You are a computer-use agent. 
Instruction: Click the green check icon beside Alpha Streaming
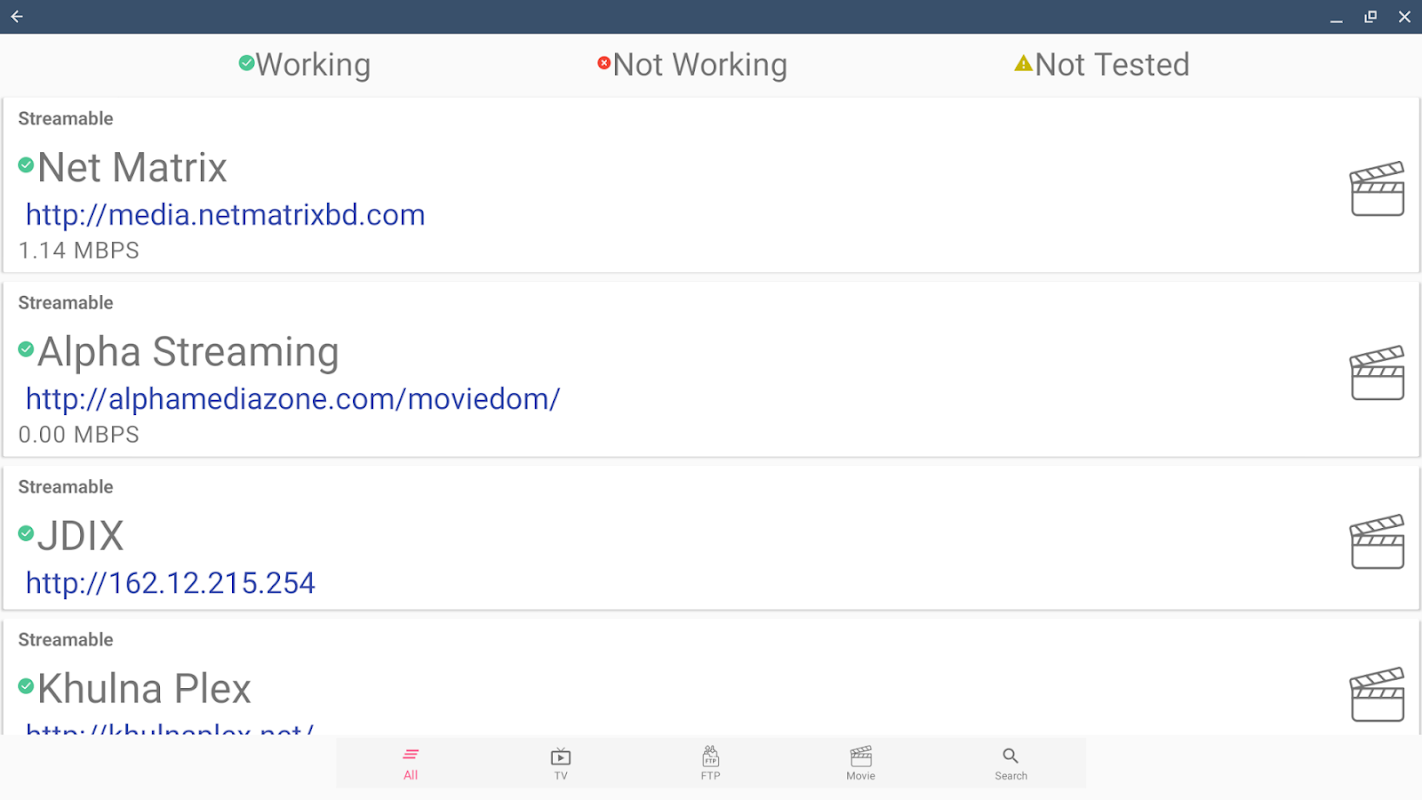coord(26,349)
